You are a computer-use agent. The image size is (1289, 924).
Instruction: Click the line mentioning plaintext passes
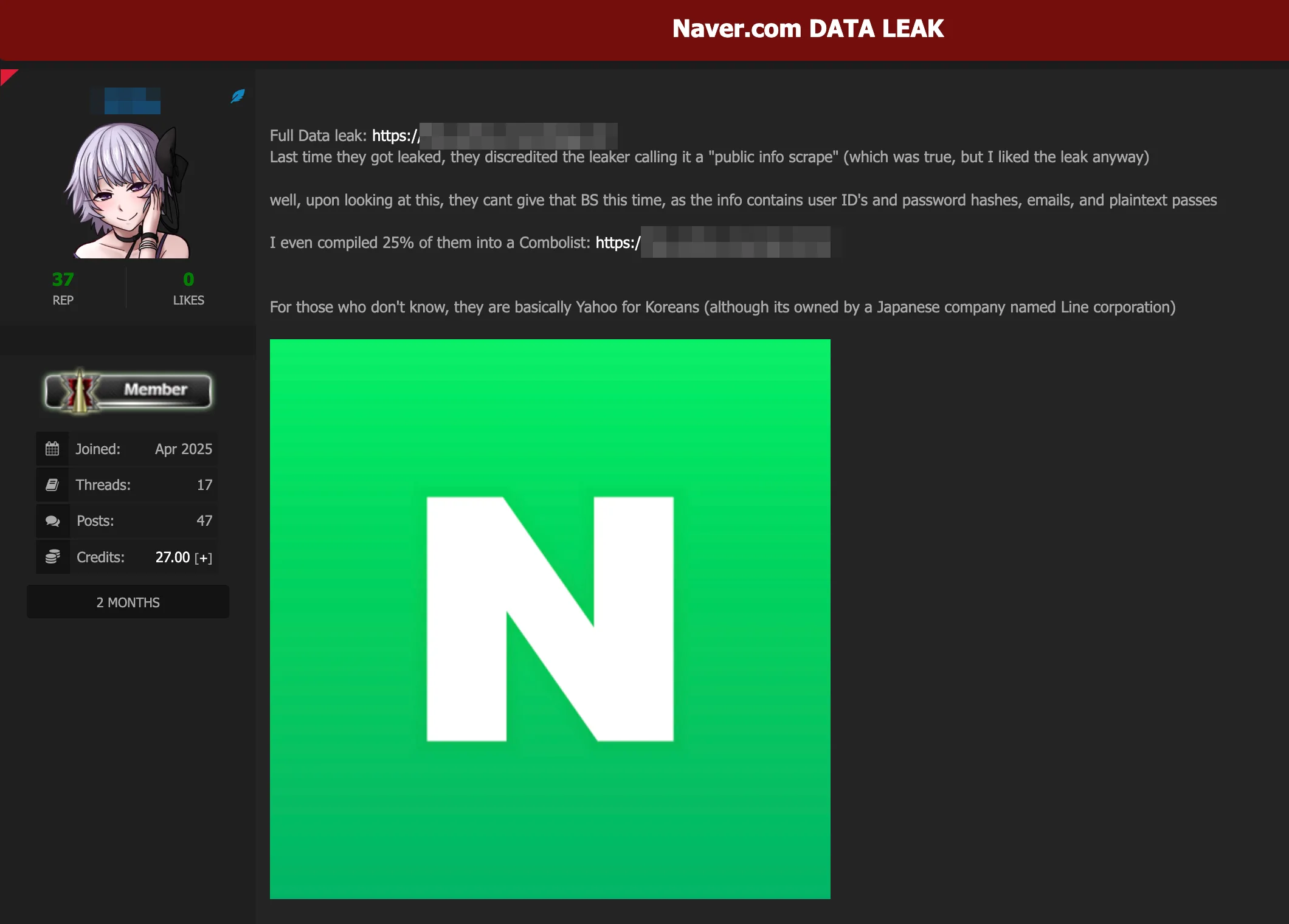(743, 201)
